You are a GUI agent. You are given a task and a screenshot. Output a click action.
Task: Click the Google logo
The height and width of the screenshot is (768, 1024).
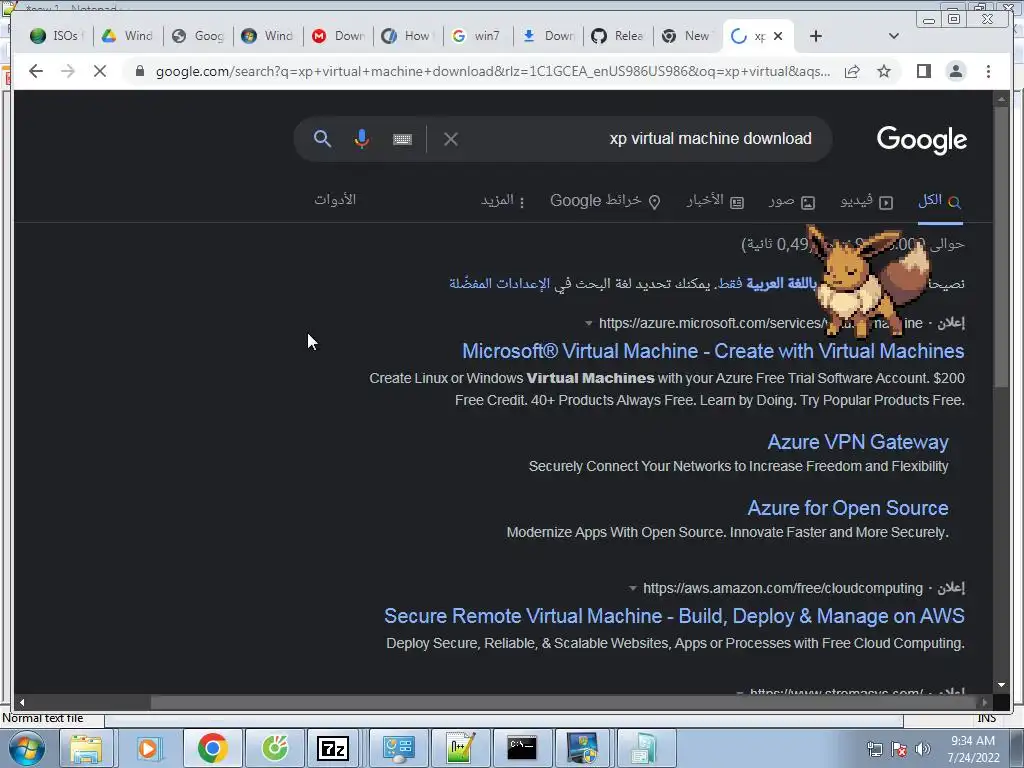click(x=921, y=139)
